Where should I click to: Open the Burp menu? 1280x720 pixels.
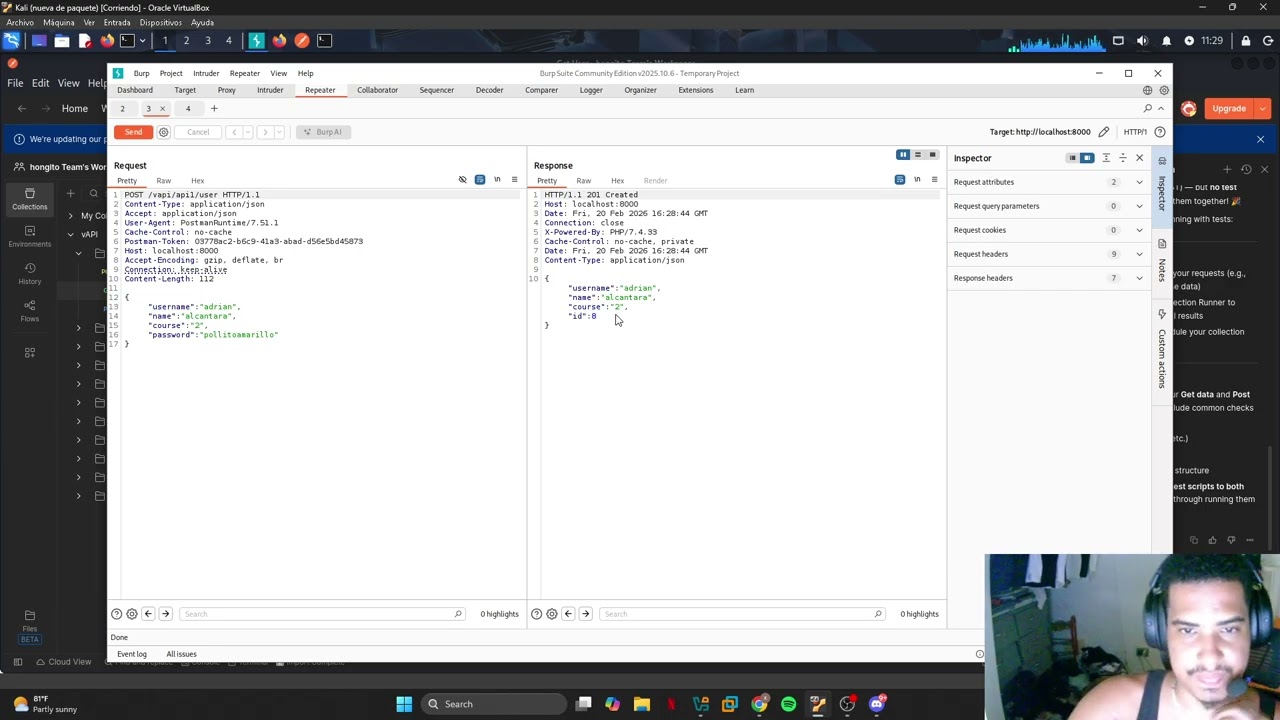(x=142, y=73)
